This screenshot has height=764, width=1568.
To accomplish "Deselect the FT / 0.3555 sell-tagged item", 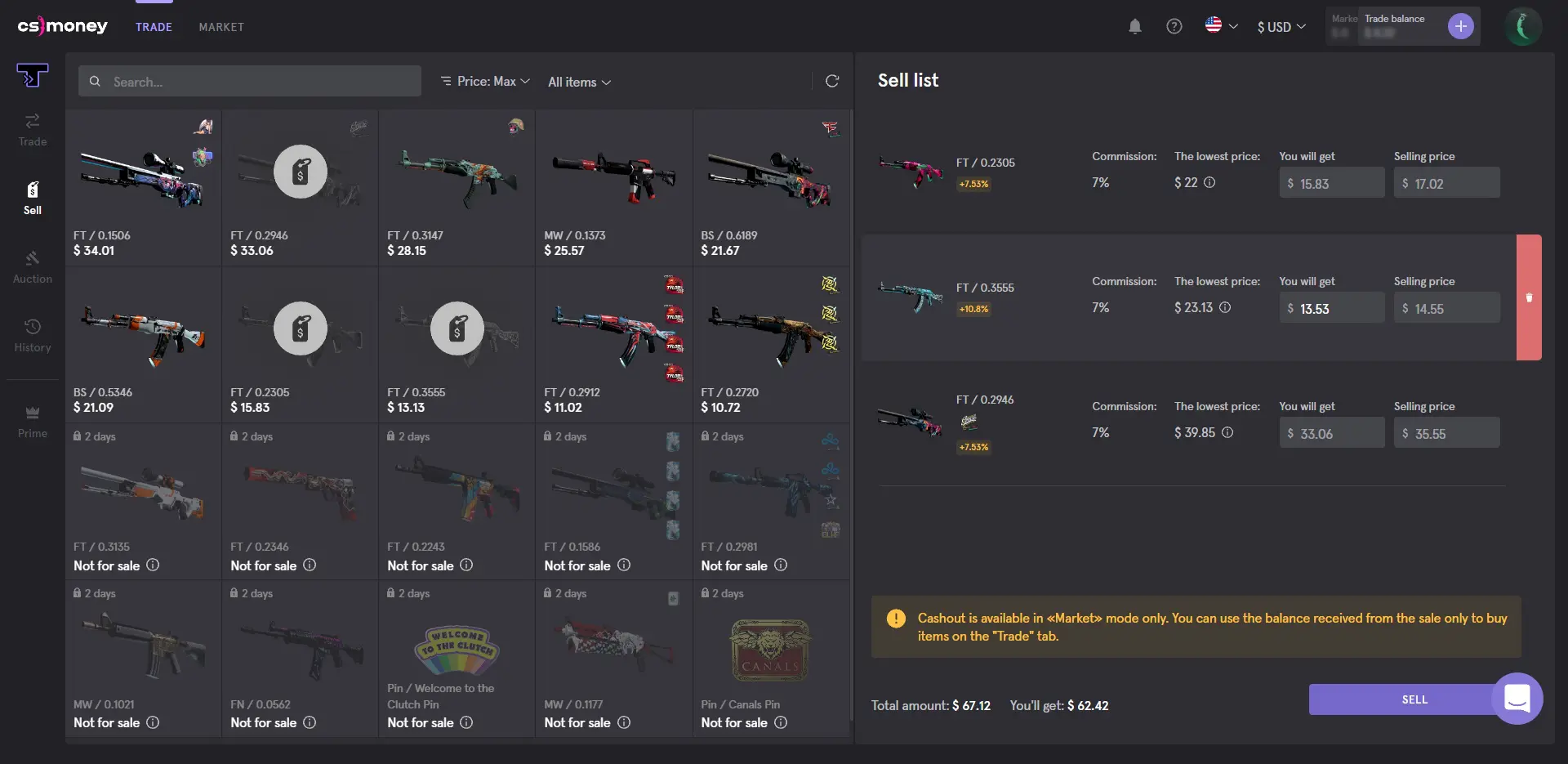I will click(457, 344).
